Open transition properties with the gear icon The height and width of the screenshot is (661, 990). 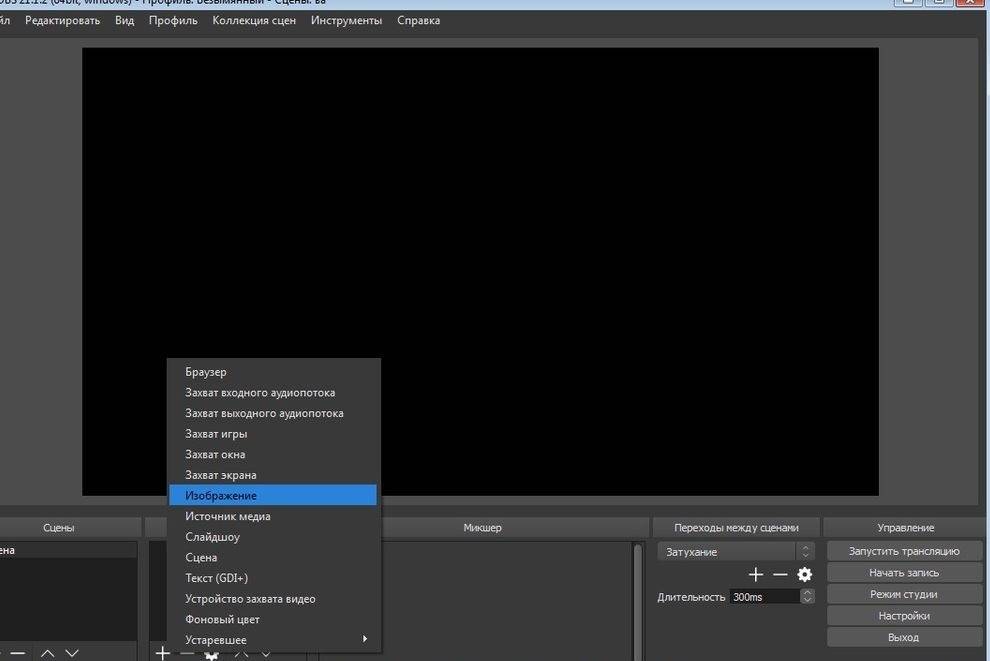[804, 574]
